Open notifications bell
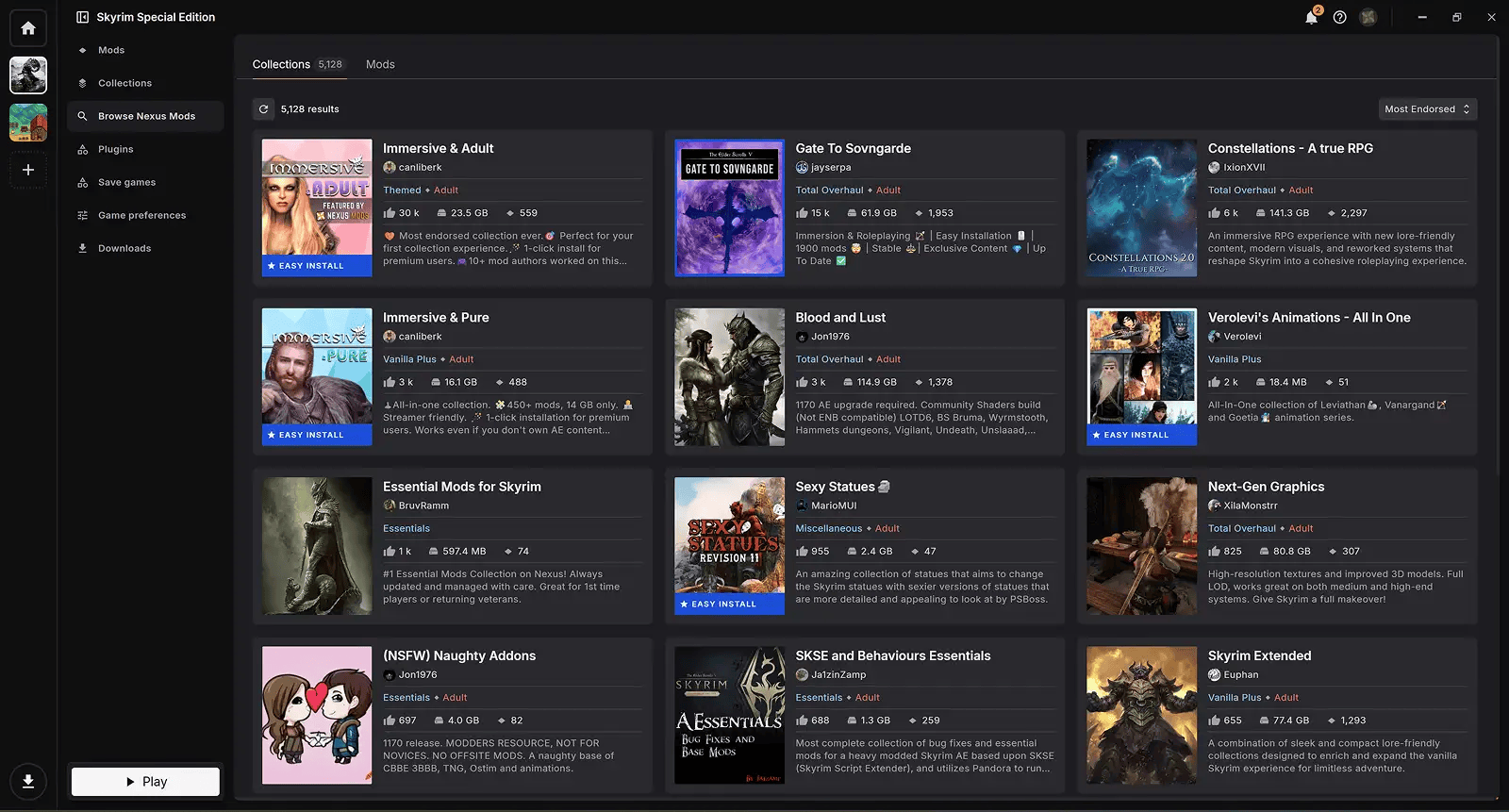This screenshot has height=812, width=1509. [1311, 17]
